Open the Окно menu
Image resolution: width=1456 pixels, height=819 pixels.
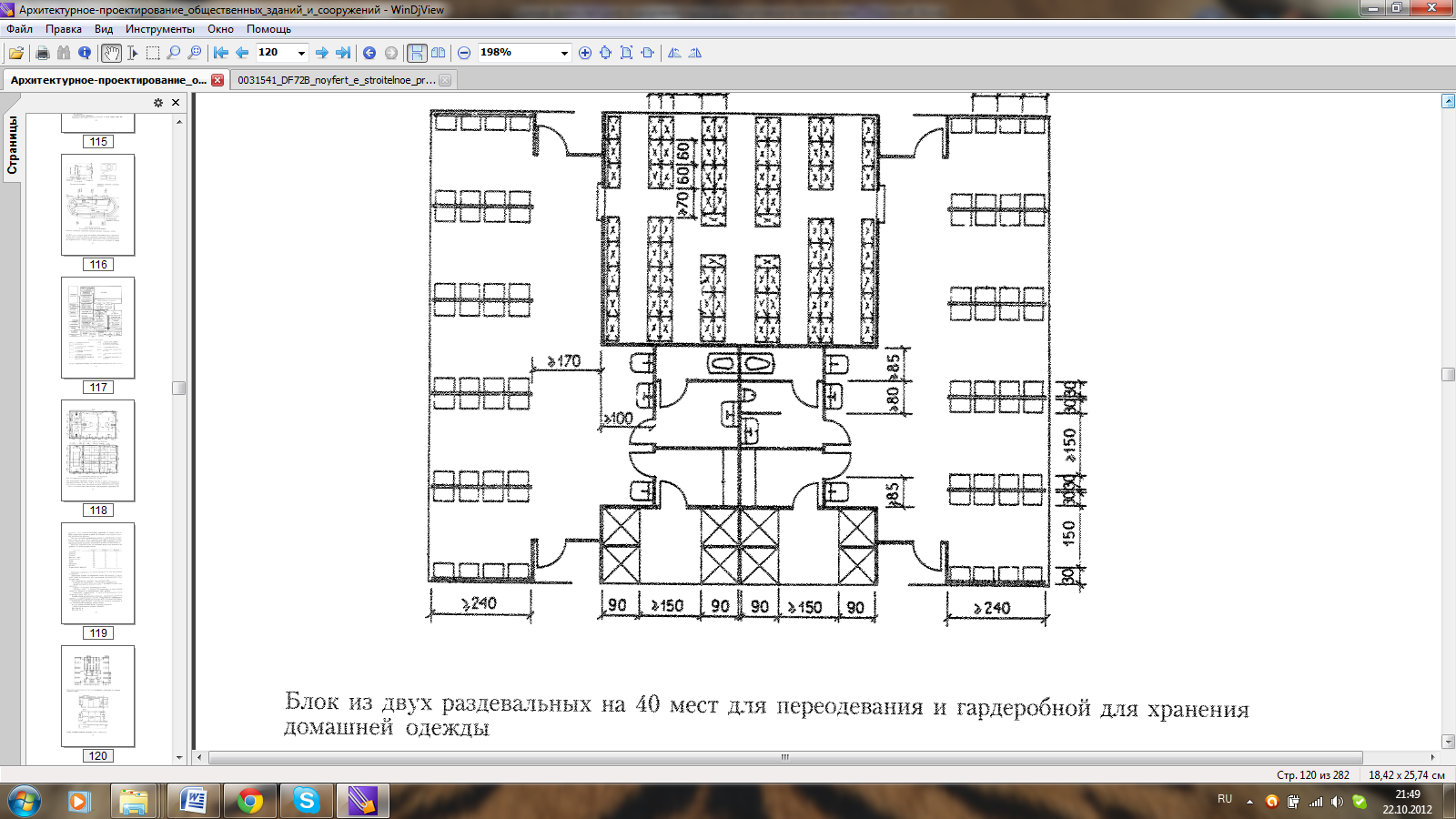pos(220,29)
